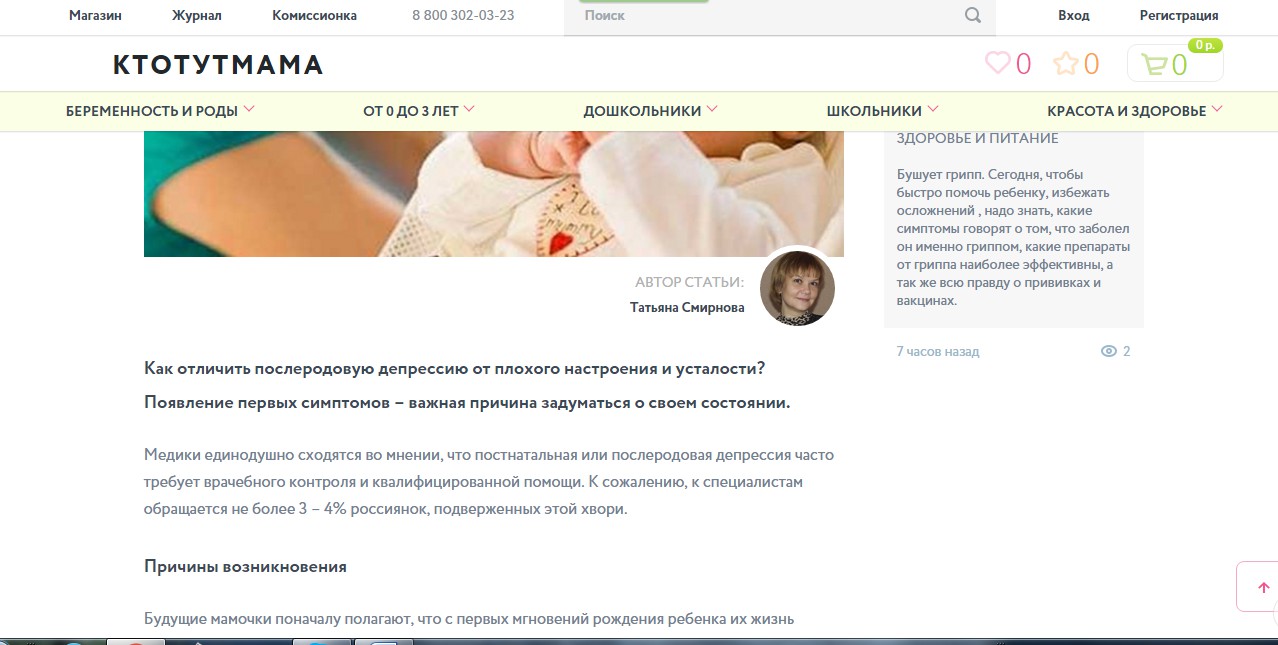Click the author's portrait photo

tap(797, 288)
